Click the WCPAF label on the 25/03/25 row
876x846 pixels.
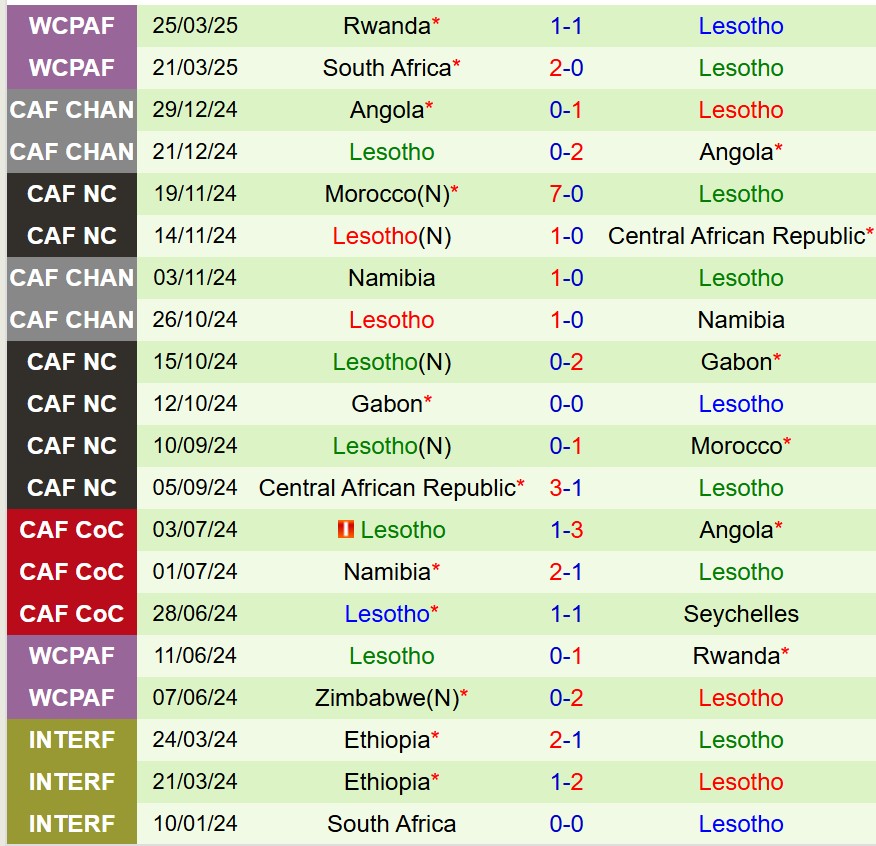(x=71, y=26)
